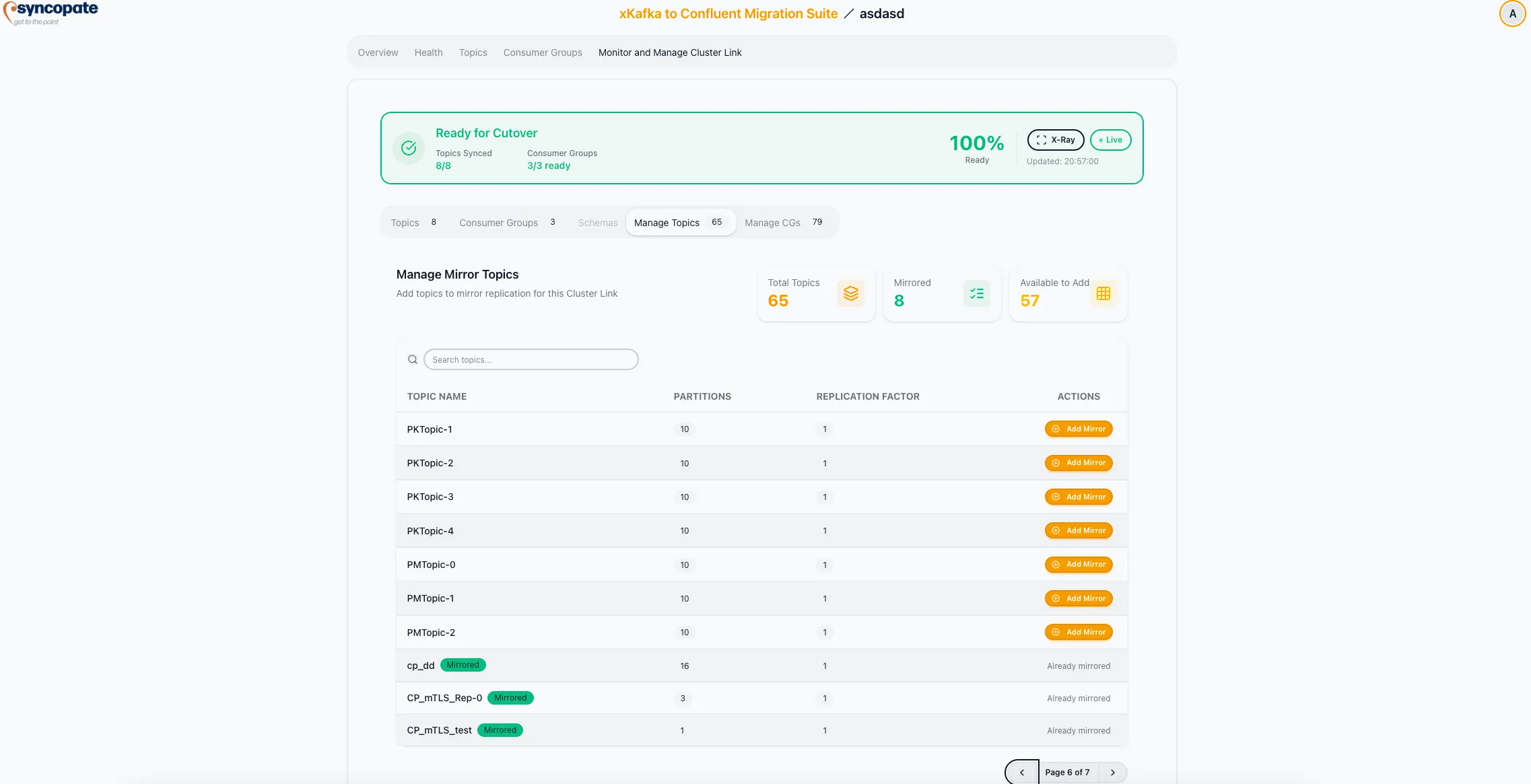
Task: Click the Syncopate logo
Action: tap(50, 12)
